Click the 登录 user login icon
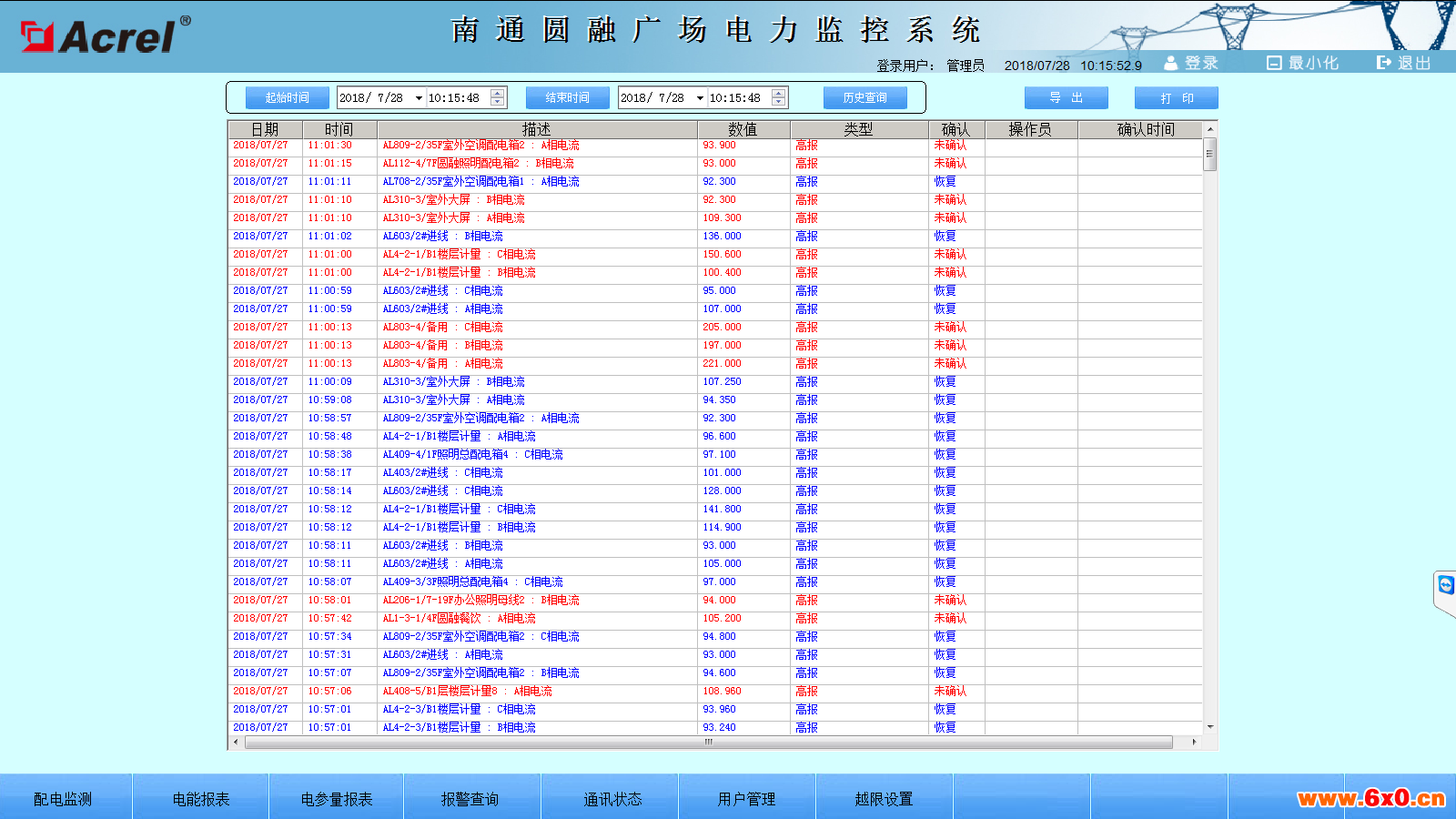The image size is (1456, 819). (x=1171, y=63)
